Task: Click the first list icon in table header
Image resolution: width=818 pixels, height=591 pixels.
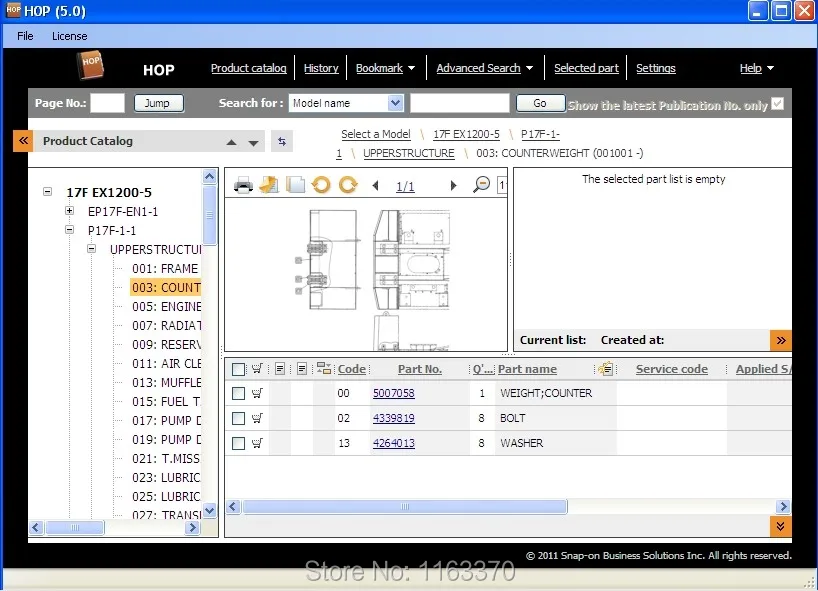Action: pos(280,369)
